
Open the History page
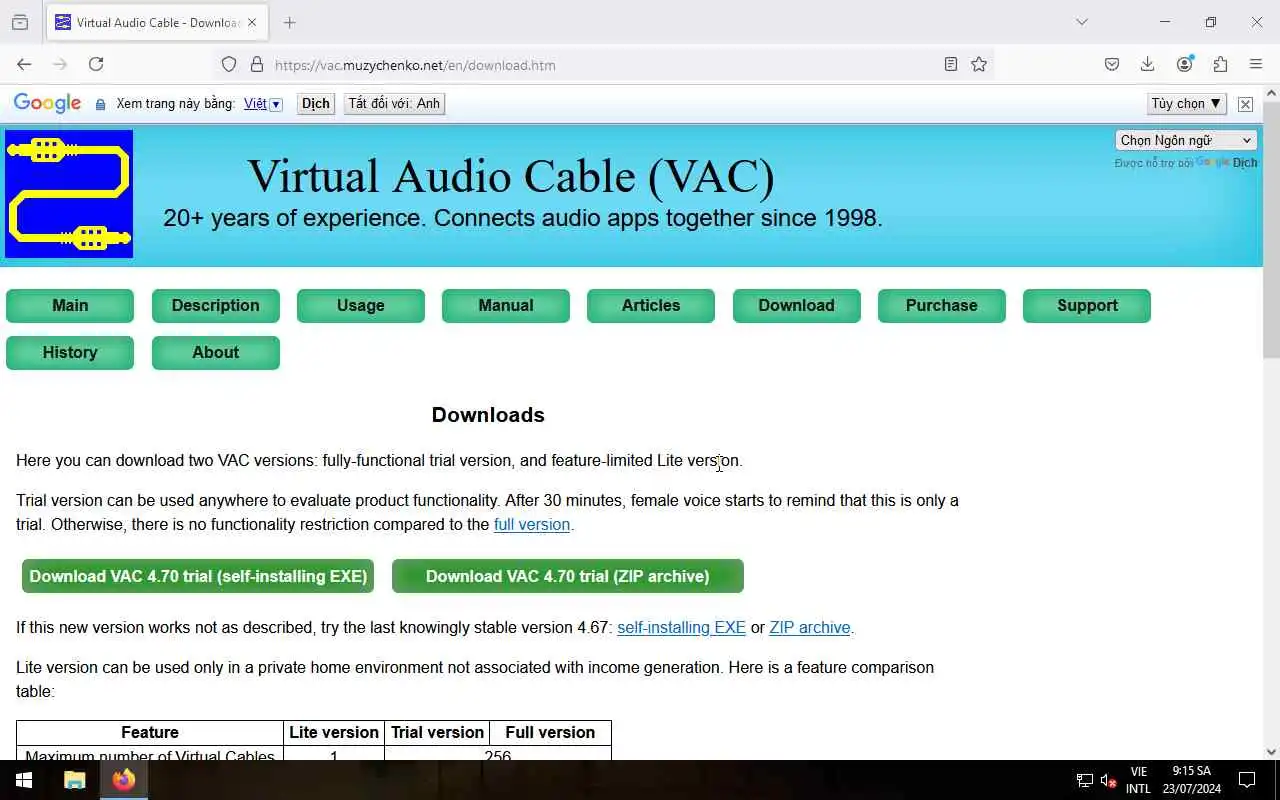point(70,353)
